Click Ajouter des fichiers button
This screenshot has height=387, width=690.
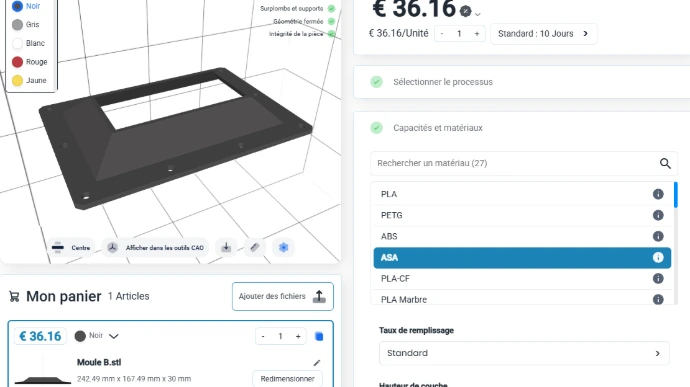[283, 296]
